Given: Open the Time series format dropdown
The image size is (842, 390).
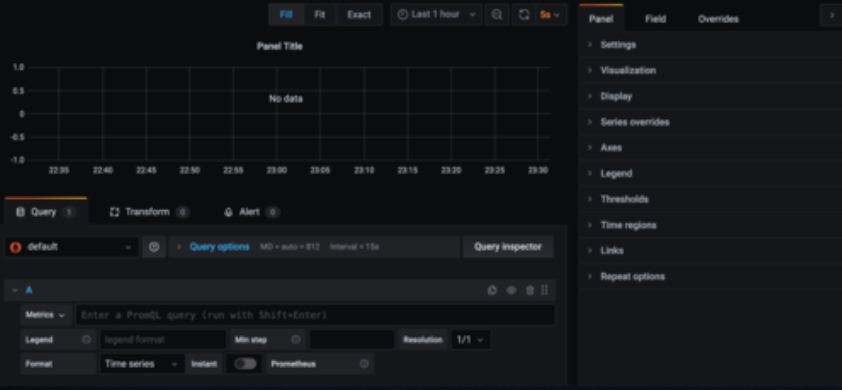Looking at the screenshot, I should (142, 364).
